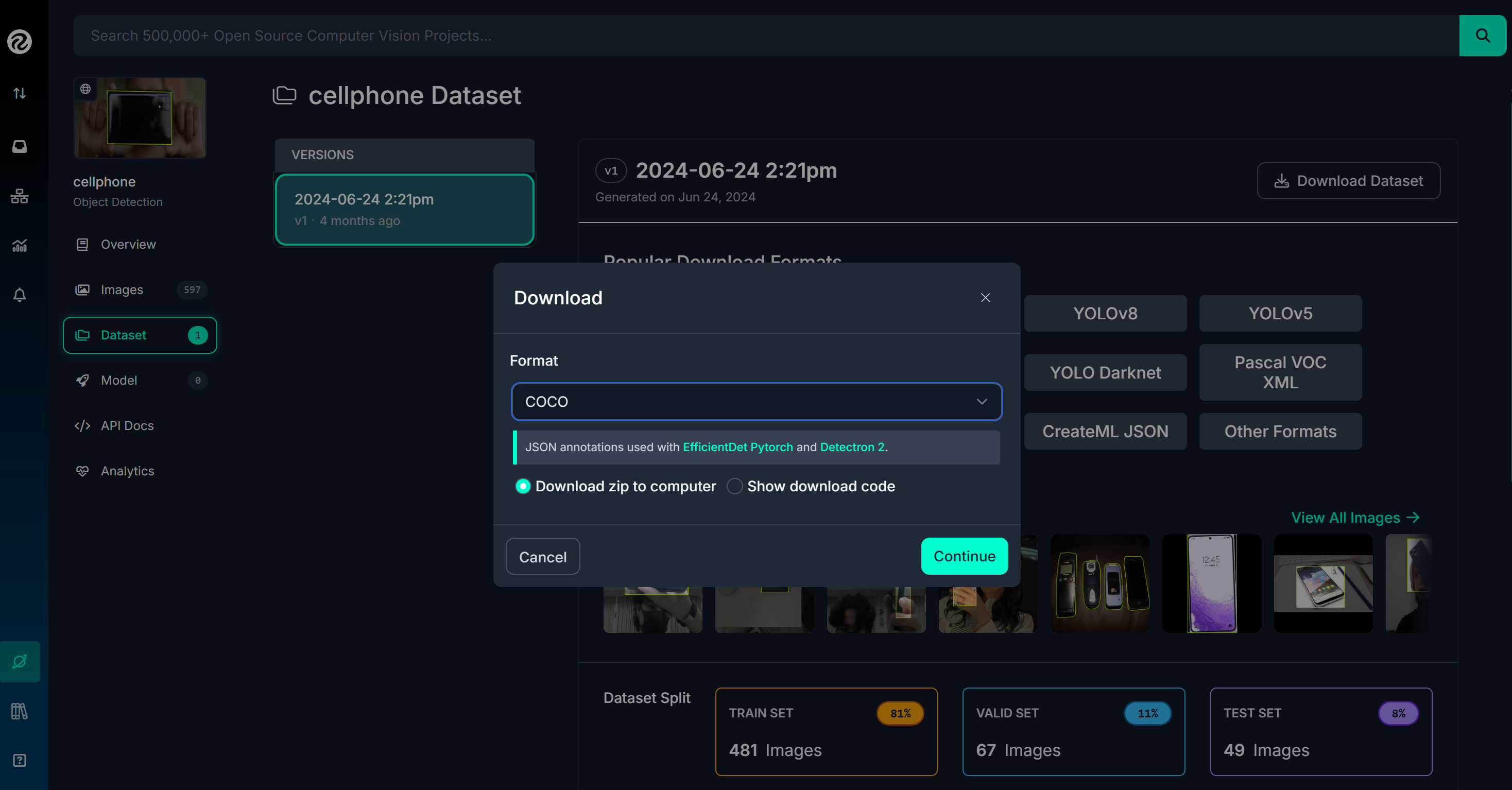Open the notifications bell icon
This screenshot has width=1512, height=790.
(x=20, y=295)
